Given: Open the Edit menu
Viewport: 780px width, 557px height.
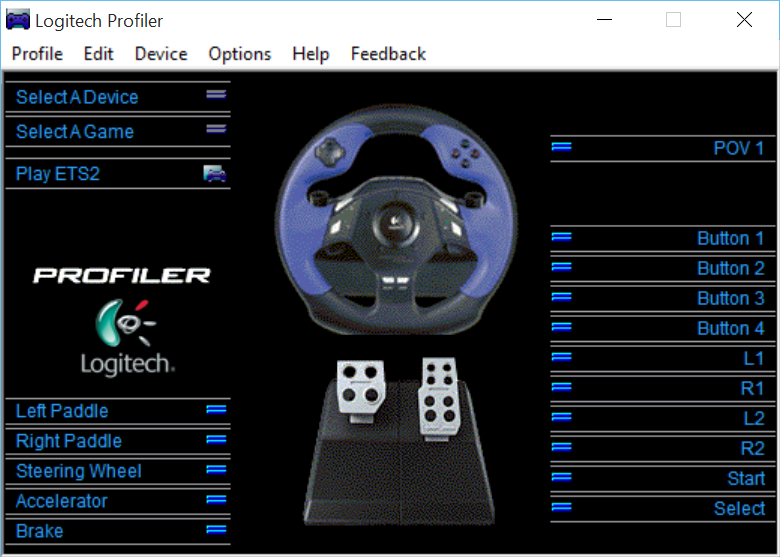Looking at the screenshot, I should pos(98,54).
